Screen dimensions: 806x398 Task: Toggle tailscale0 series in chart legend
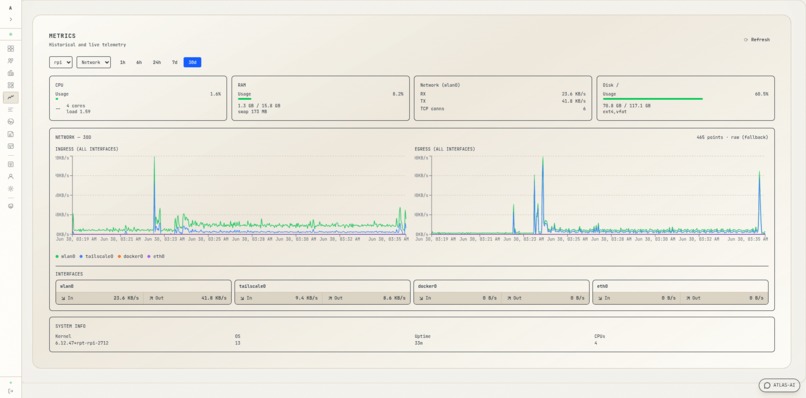tap(97, 256)
